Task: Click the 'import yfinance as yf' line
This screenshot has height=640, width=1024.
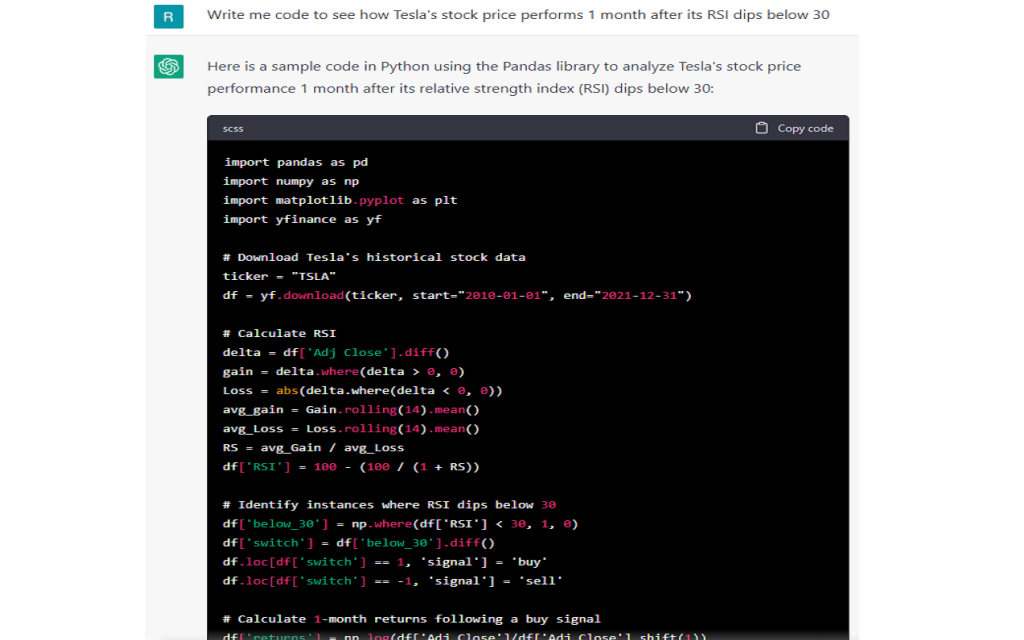Action: point(302,219)
